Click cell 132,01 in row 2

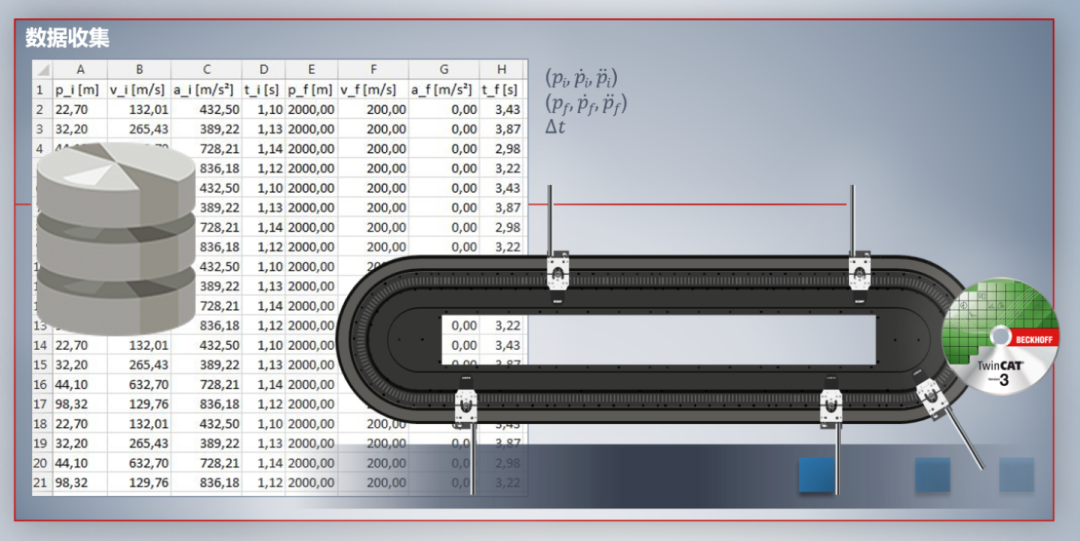(139, 109)
